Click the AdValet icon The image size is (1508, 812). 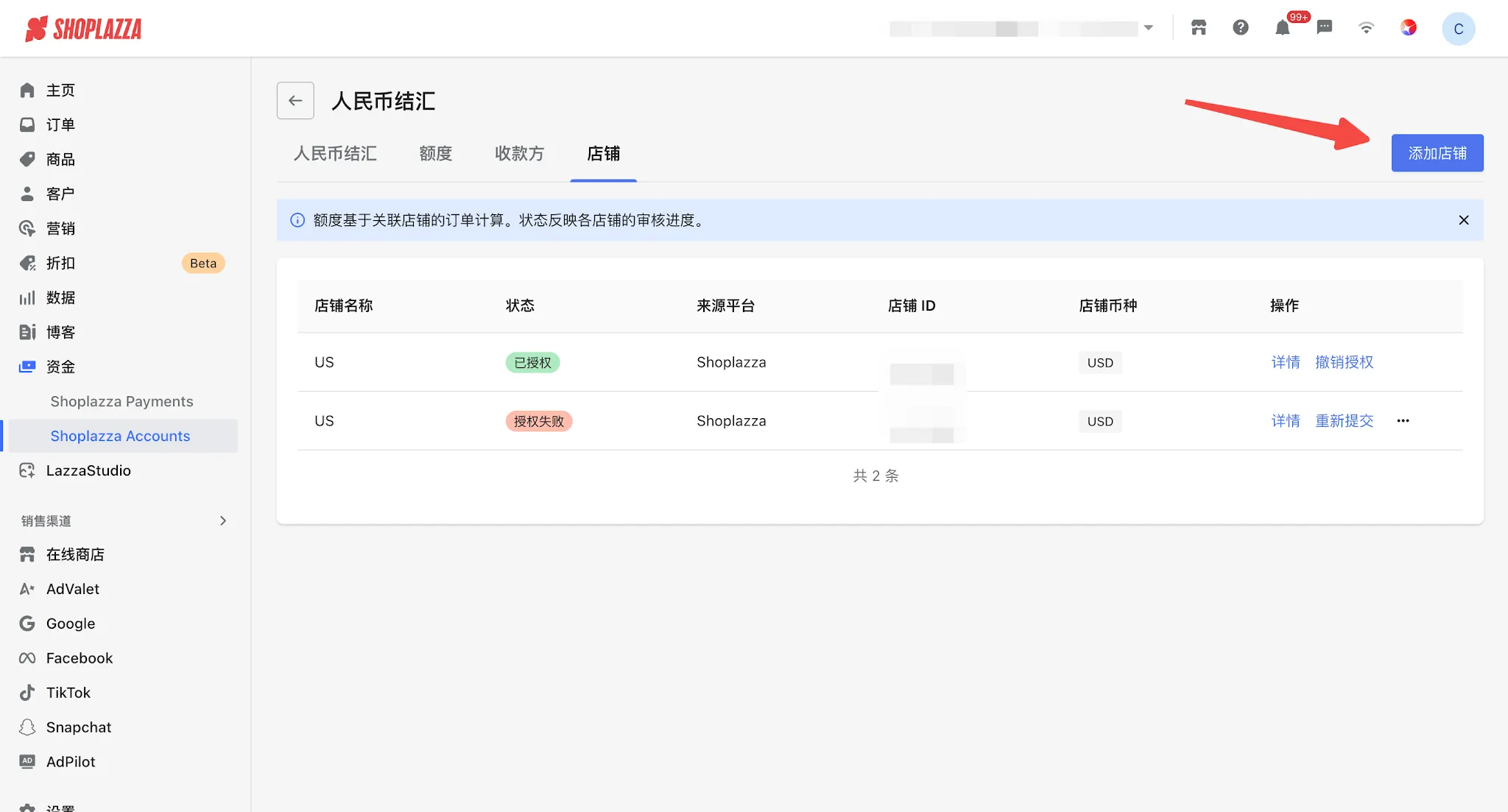pos(27,589)
